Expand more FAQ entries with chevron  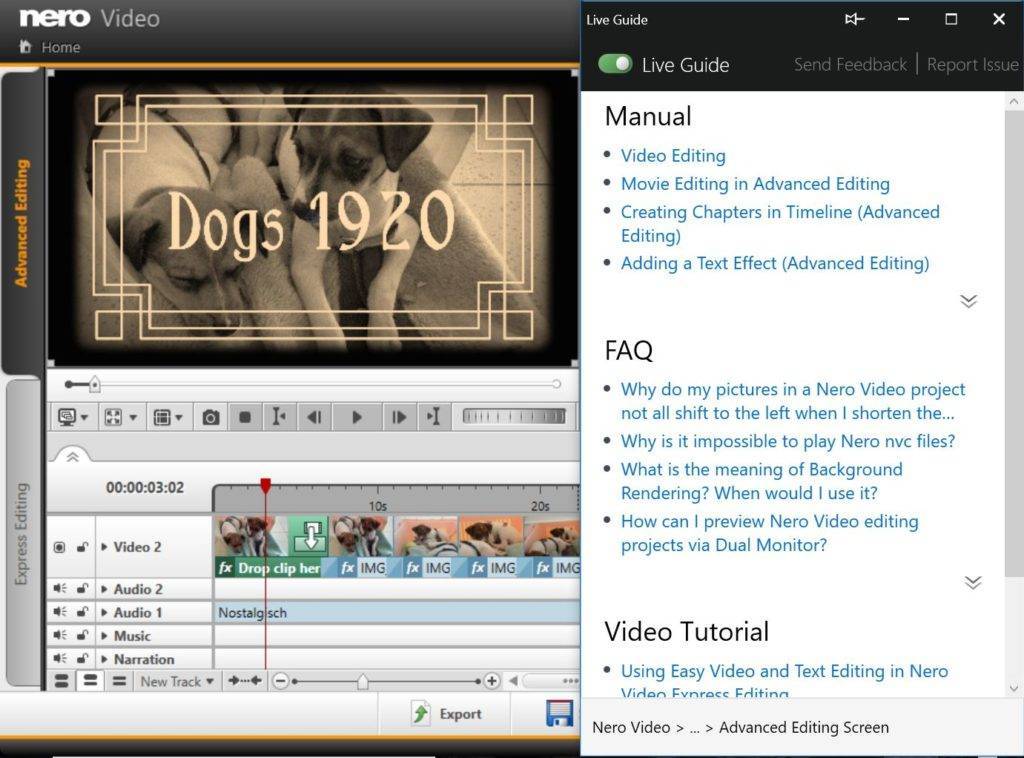click(972, 582)
